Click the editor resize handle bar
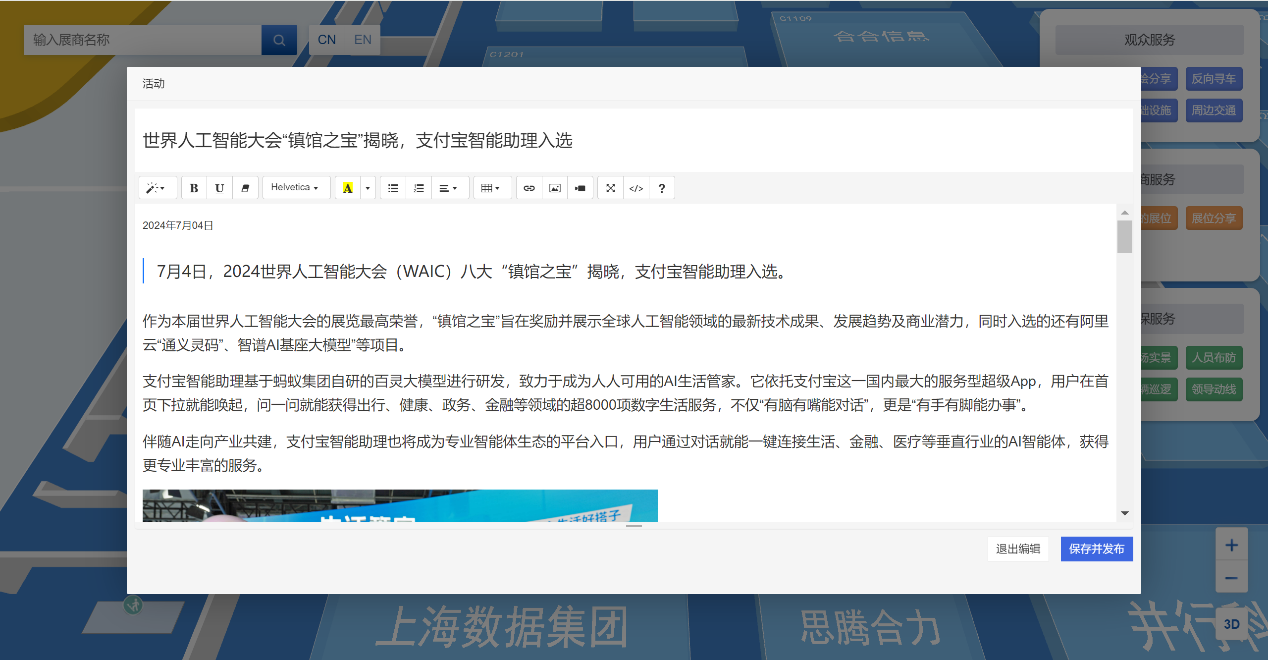This screenshot has height=660, width=1268. click(634, 525)
